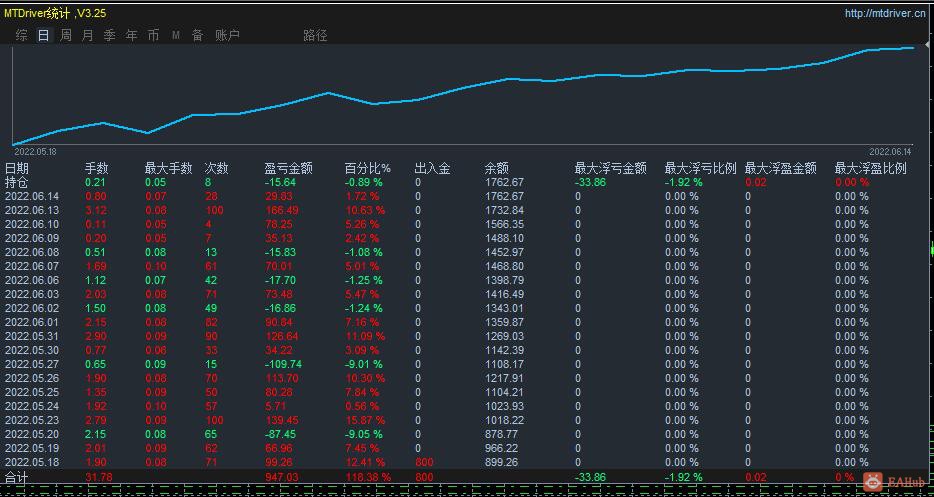Select the 2022.05.18 date in the table
The image size is (934, 497).
pyautogui.click(x=32, y=462)
